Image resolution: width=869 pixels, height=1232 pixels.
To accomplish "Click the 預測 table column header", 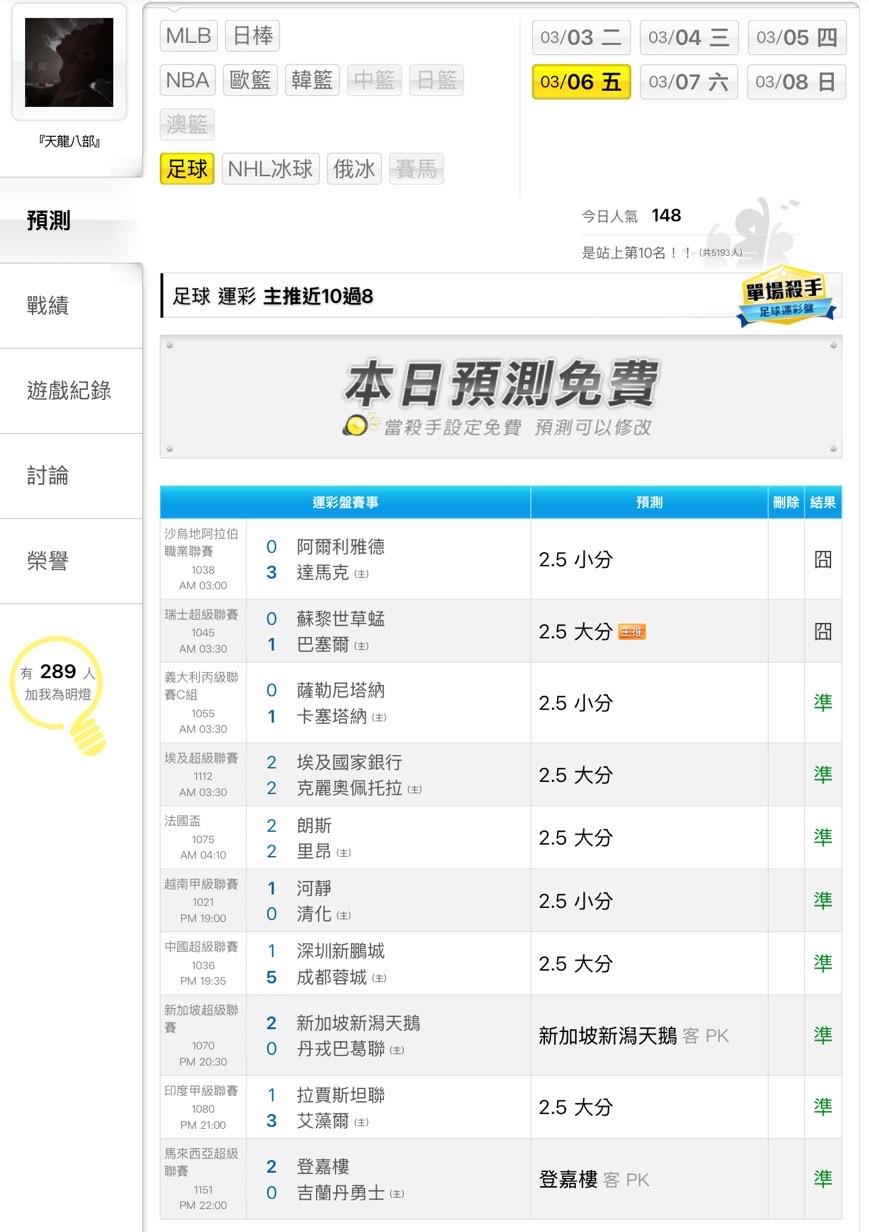I will point(649,503).
